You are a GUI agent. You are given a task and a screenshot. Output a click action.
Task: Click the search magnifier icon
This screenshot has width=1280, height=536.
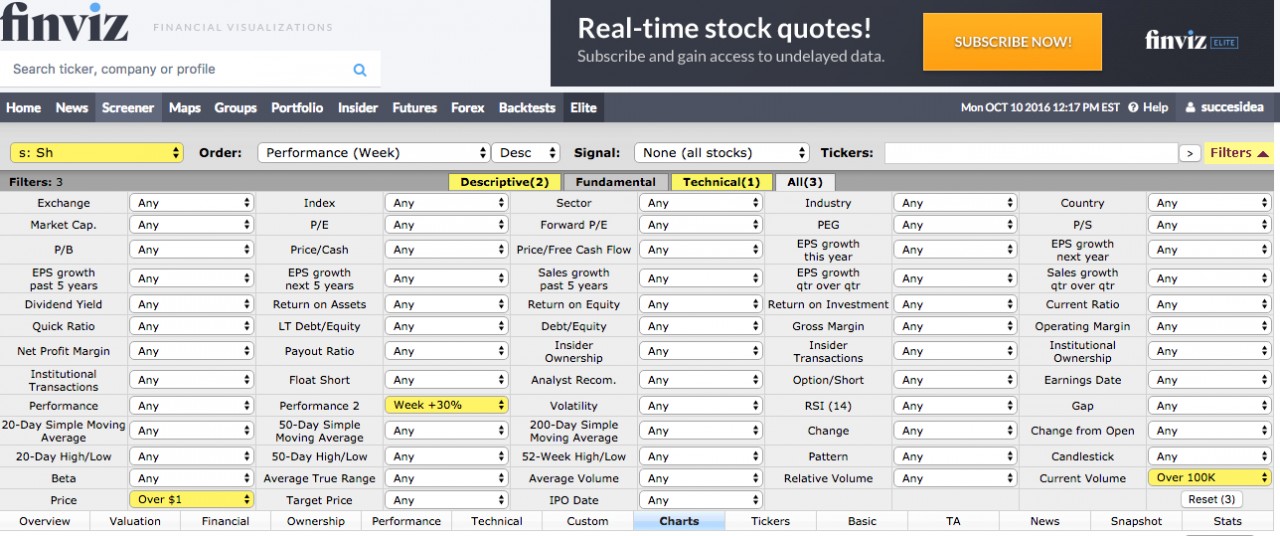pyautogui.click(x=360, y=70)
